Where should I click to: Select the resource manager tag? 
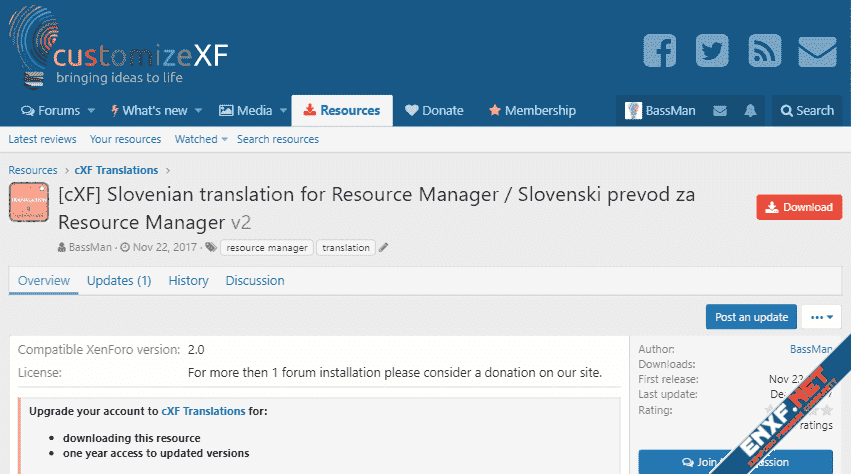267,247
